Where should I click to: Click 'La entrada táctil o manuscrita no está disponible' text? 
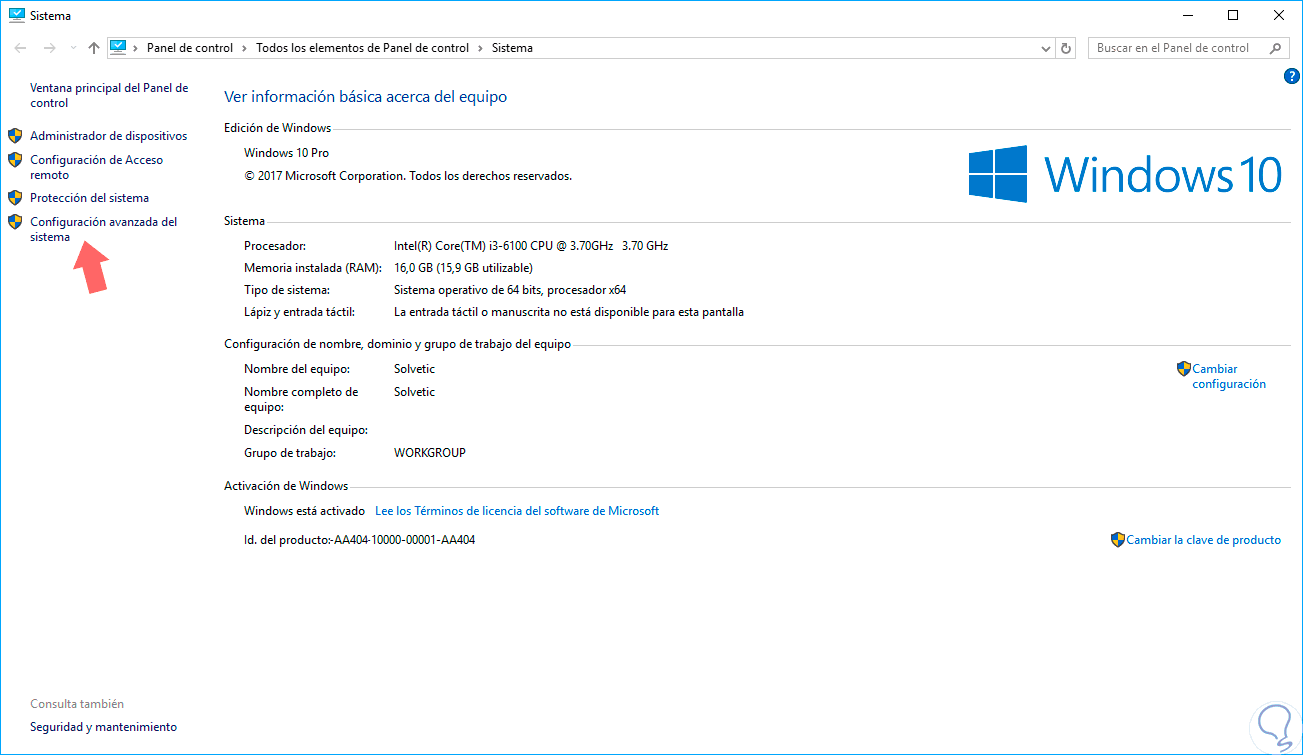click(x=569, y=312)
